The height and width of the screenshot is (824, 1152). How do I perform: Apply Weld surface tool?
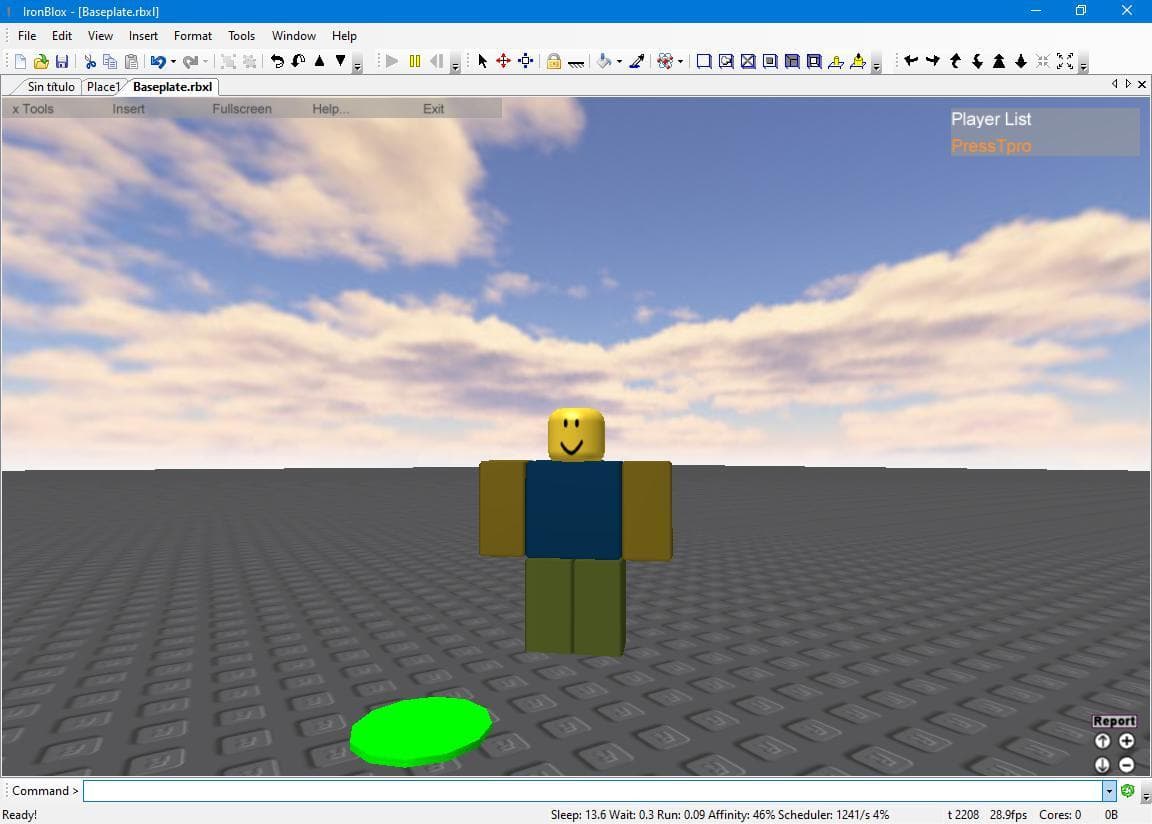coord(748,62)
